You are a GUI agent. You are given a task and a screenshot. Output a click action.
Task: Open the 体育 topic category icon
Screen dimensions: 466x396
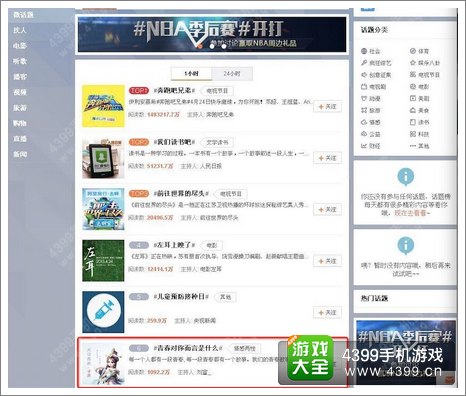pyautogui.click(x=413, y=51)
